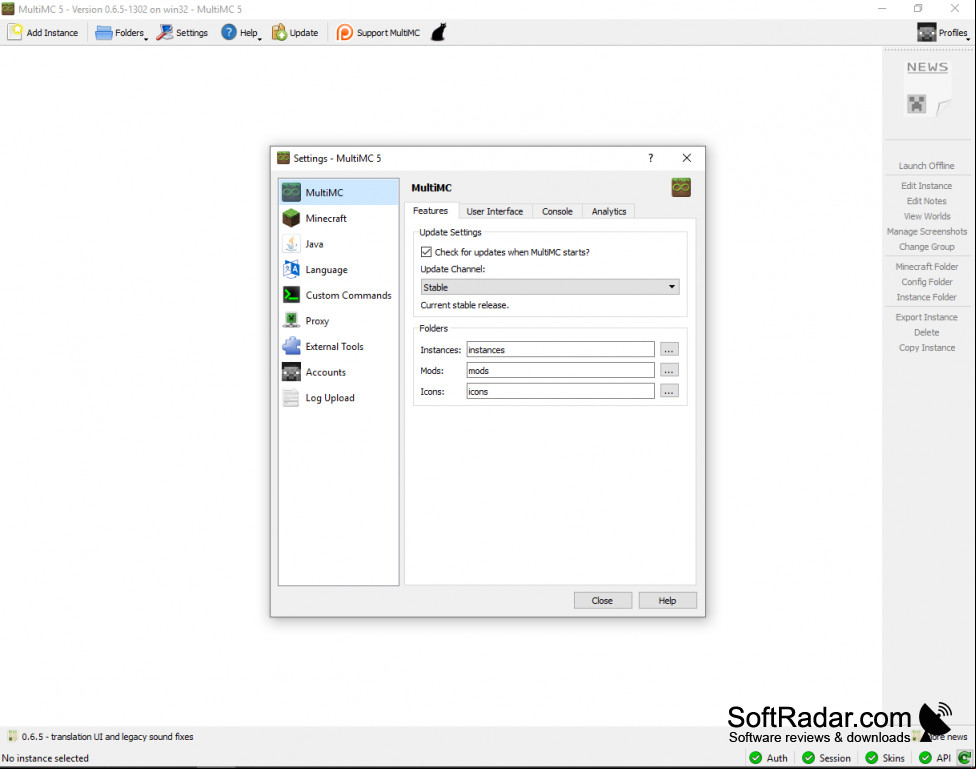Click the Session status indicator

pyautogui.click(x=826, y=758)
